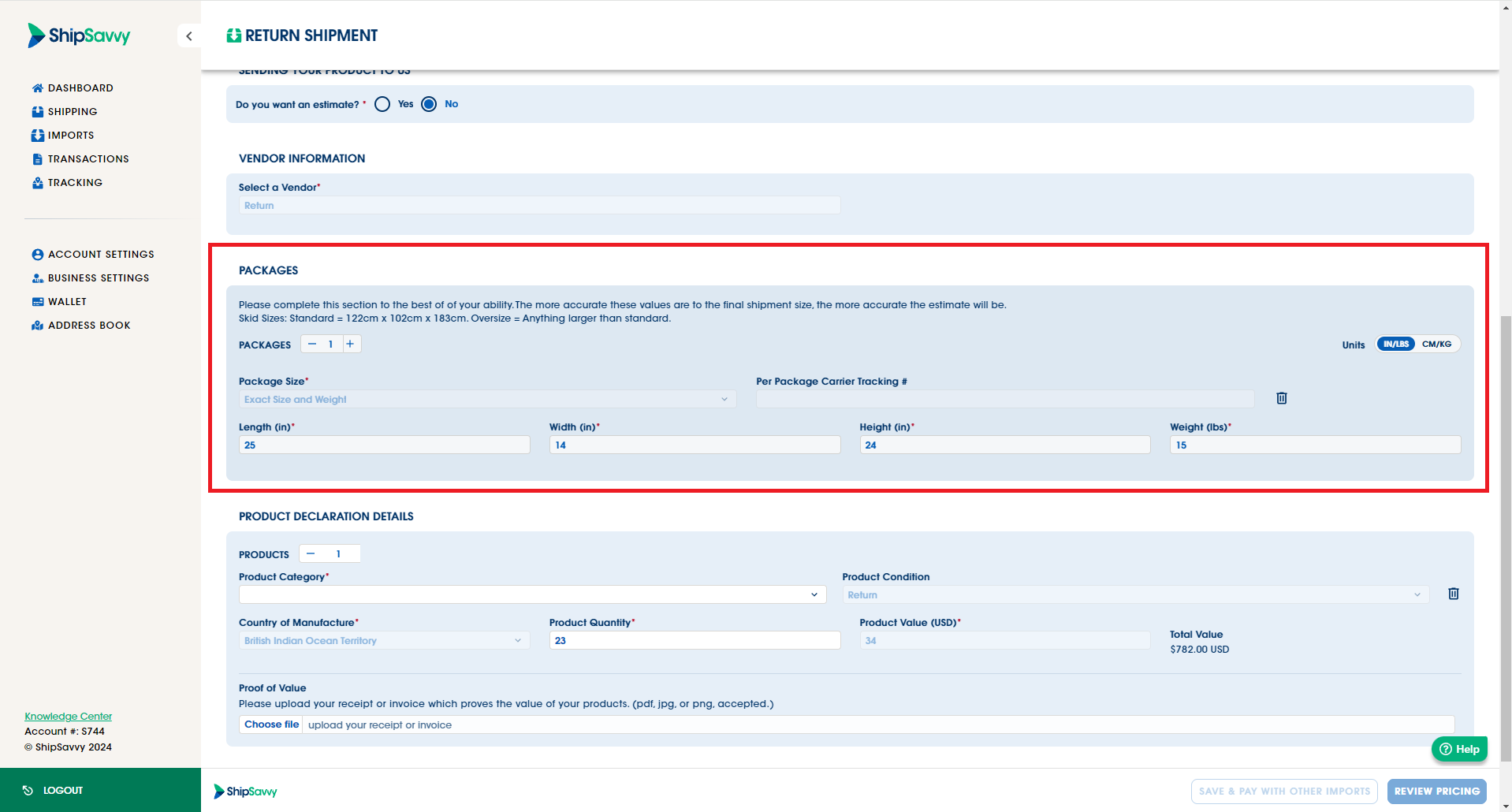Click the Length (in) input field
Screen dimensions: 1512x812
385,445
